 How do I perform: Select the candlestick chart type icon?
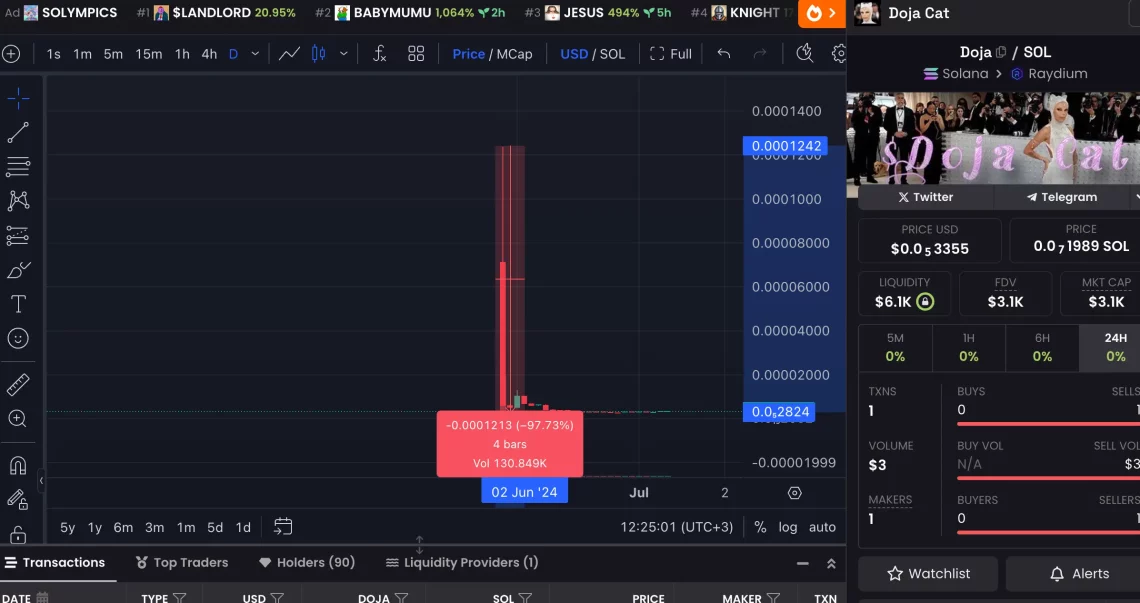(318, 54)
